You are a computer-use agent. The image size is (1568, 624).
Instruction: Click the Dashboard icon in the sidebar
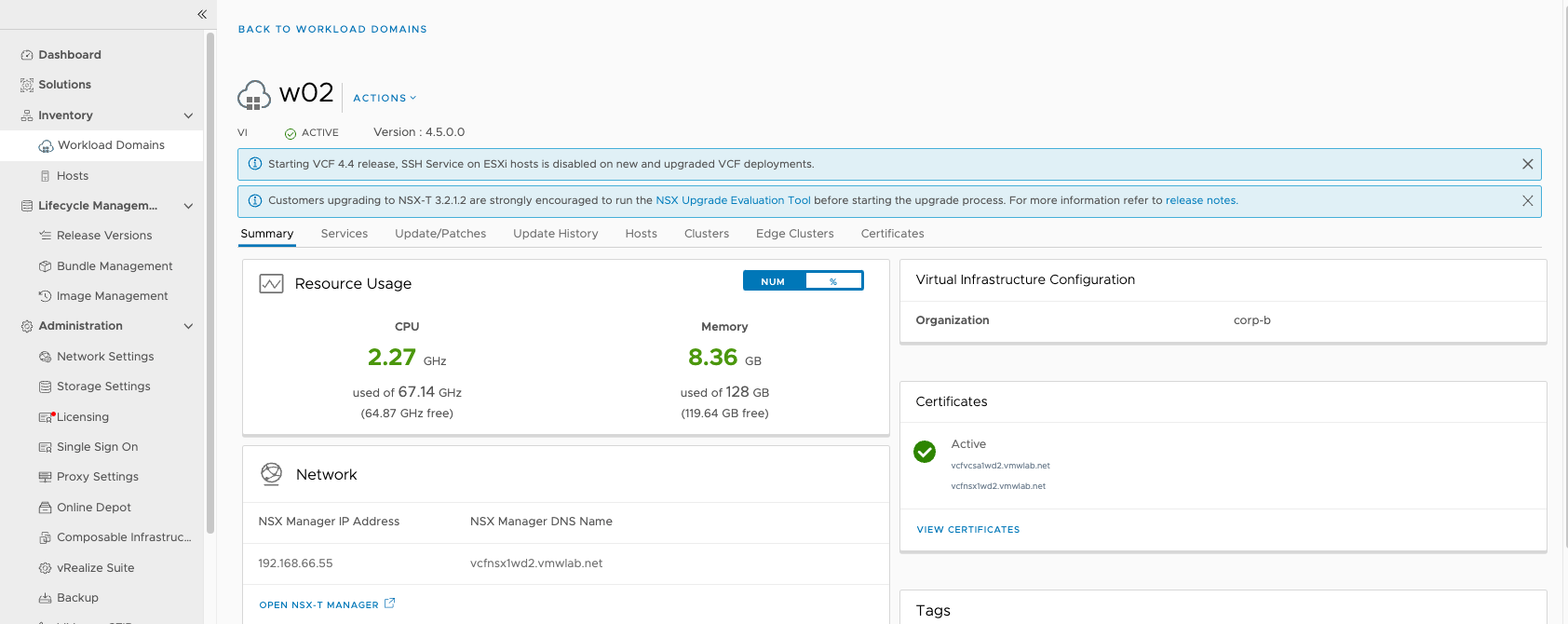pyautogui.click(x=27, y=55)
